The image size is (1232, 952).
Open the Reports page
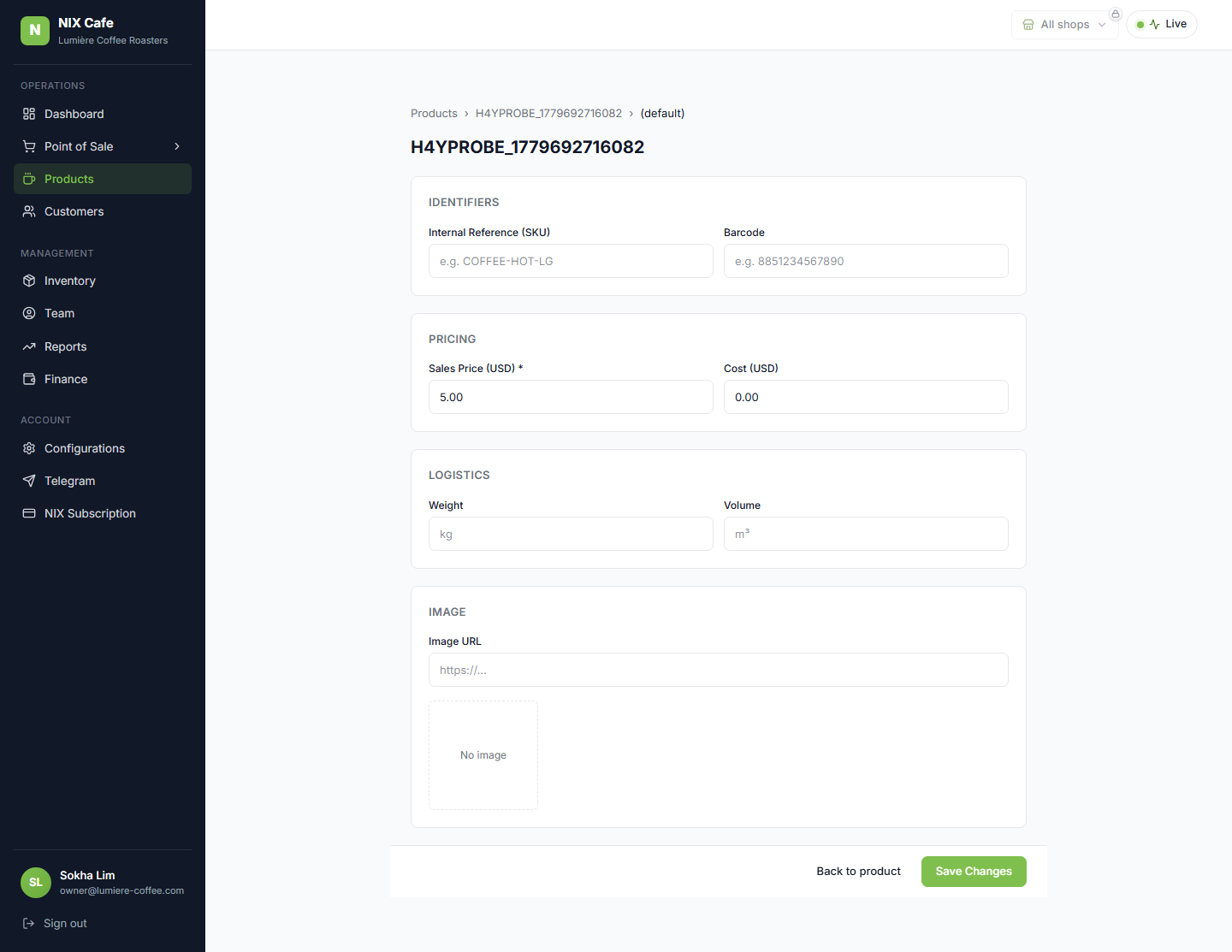pos(103,346)
